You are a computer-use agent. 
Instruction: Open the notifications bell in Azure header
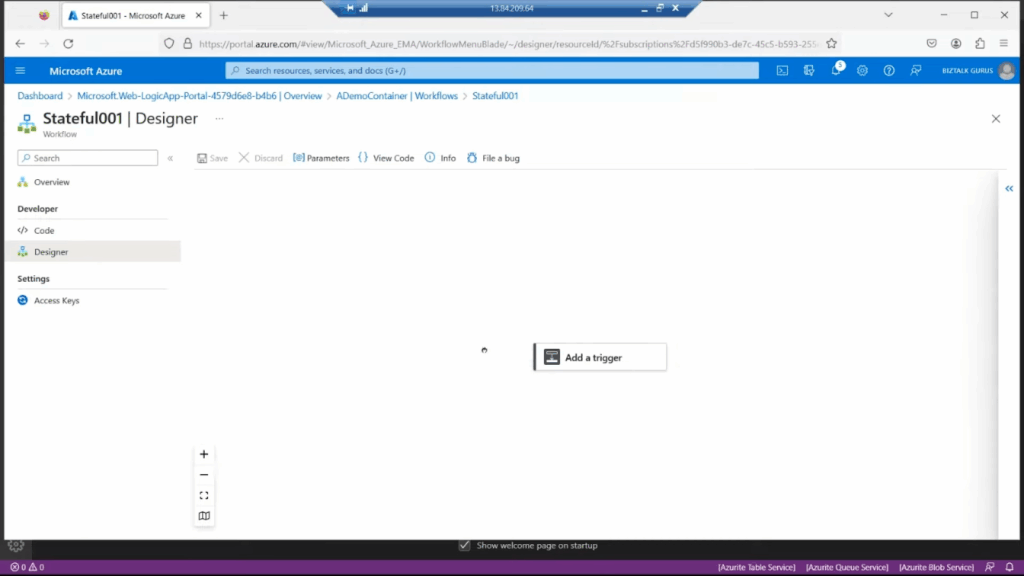point(836,70)
